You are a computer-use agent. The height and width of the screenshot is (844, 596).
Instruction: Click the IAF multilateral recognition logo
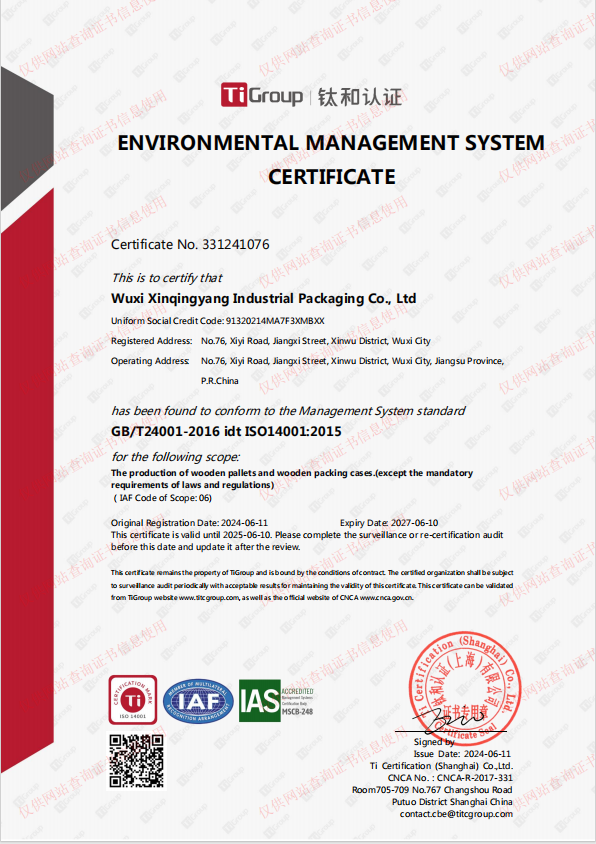[x=199, y=701]
